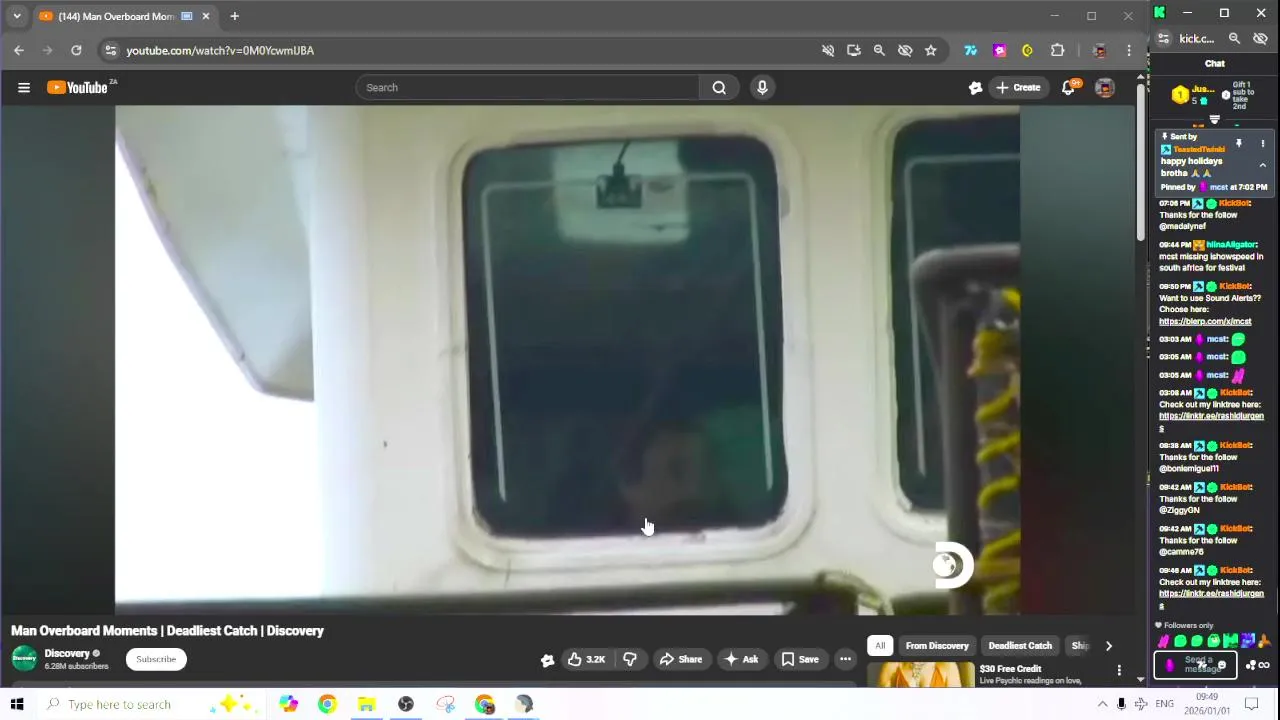Open Chrome tab search dropdown arrow

point(17,16)
